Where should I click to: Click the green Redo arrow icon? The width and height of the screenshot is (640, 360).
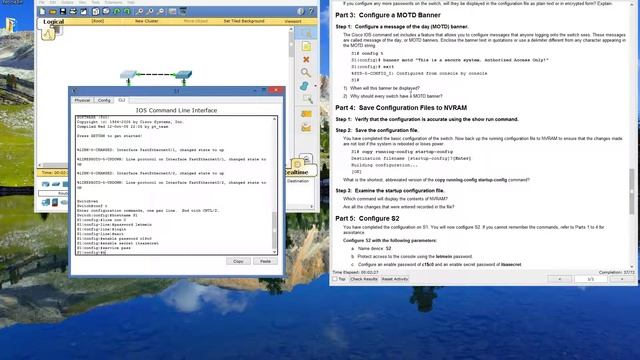127,11
